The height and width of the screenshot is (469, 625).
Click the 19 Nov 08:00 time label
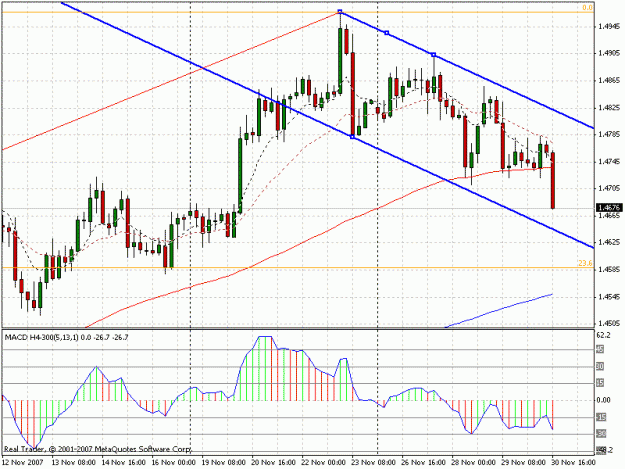224,462
